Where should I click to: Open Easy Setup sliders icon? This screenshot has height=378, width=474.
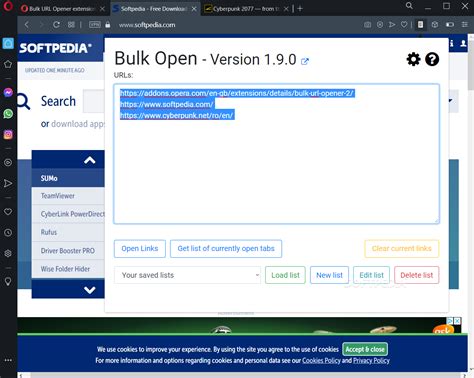(465, 25)
